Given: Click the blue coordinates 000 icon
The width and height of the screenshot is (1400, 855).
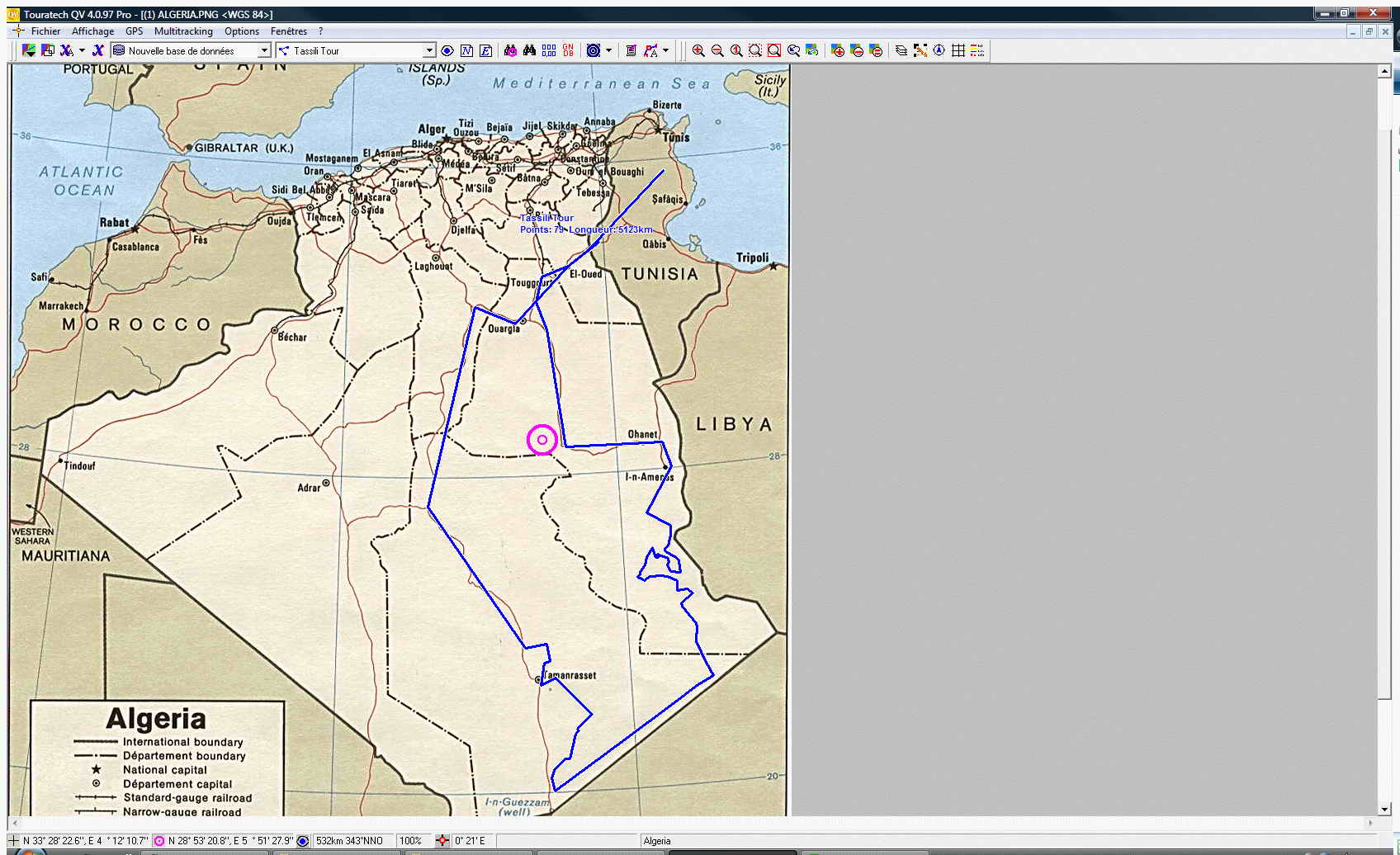Looking at the screenshot, I should click(x=549, y=50).
